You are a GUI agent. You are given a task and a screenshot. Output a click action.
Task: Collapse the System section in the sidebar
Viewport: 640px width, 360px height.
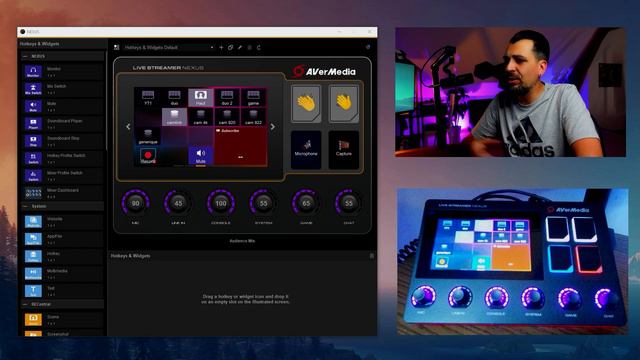[25, 207]
